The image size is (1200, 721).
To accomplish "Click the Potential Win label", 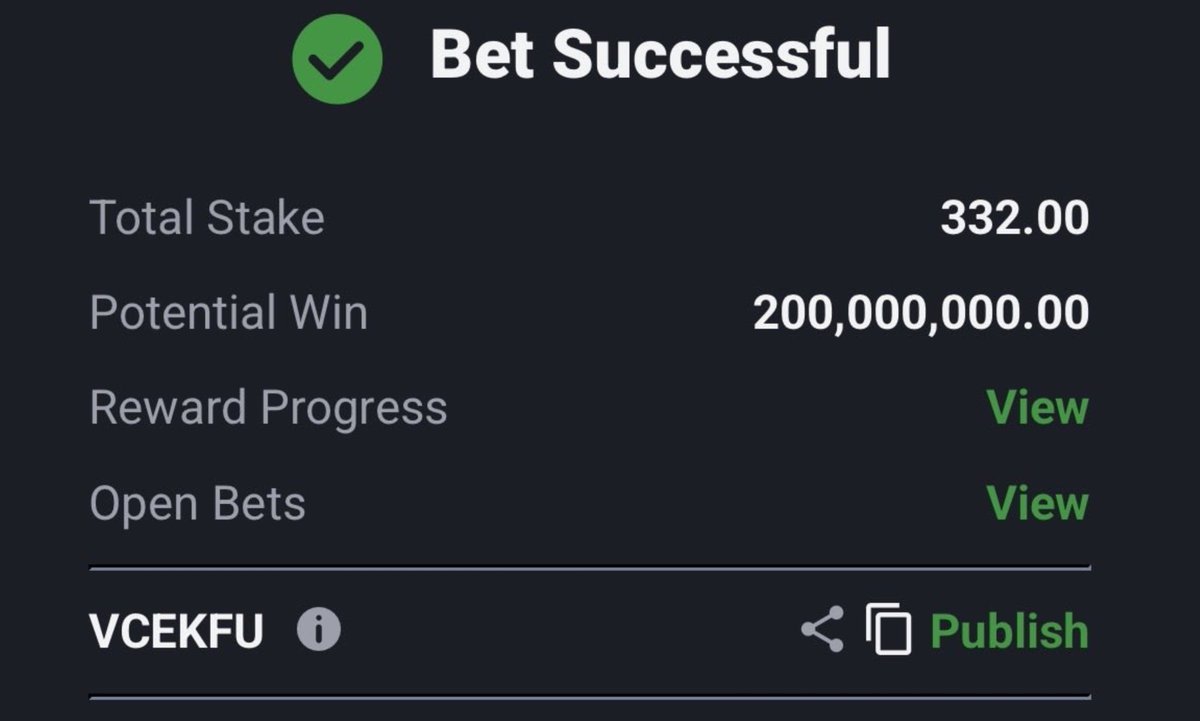I will [x=229, y=312].
